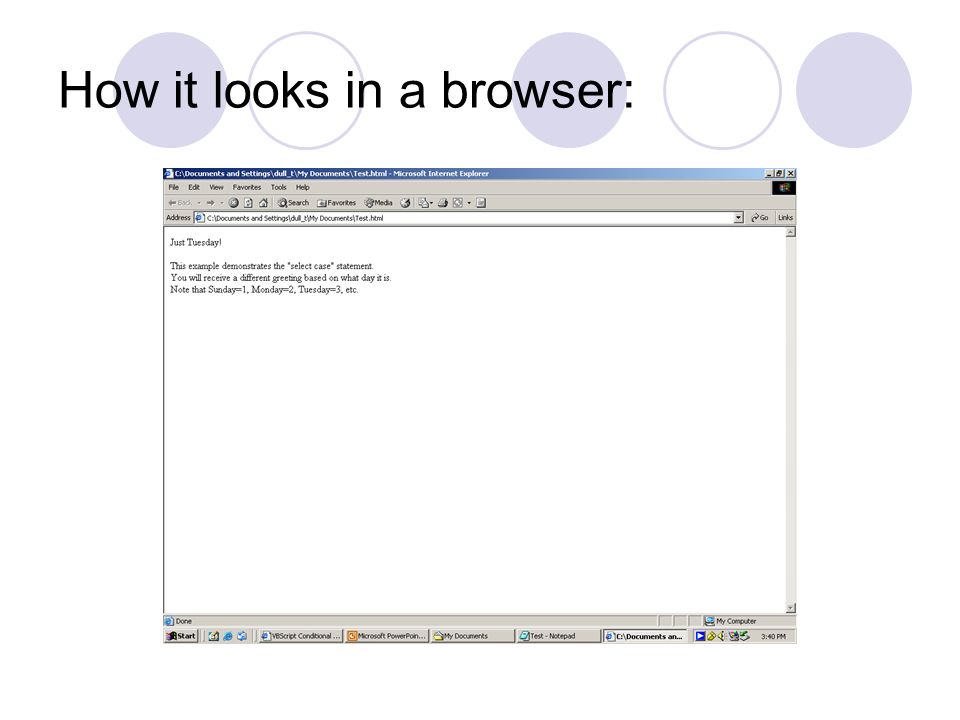Click the IE title bar icon
The image size is (960, 720).
coord(169,173)
